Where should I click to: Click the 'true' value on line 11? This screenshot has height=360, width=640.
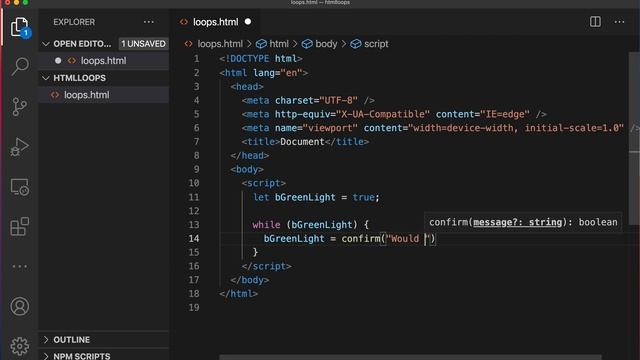tap(363, 197)
